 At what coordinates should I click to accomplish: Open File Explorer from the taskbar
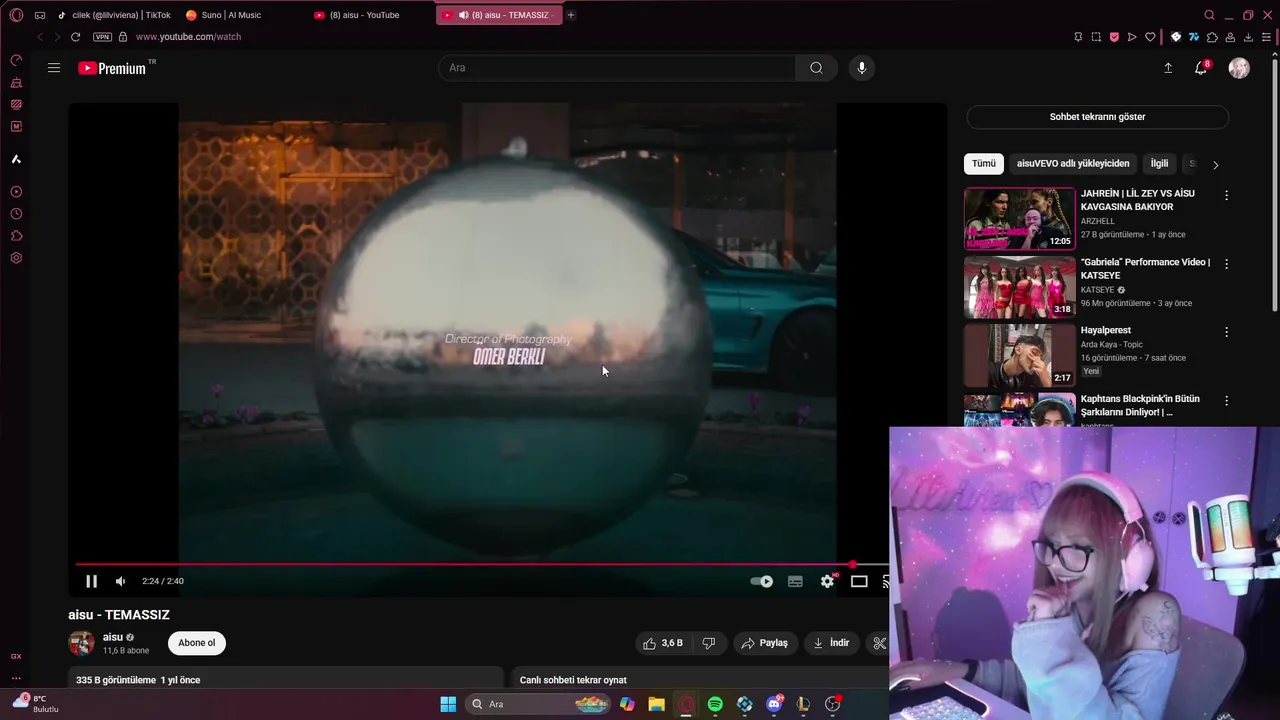click(656, 704)
